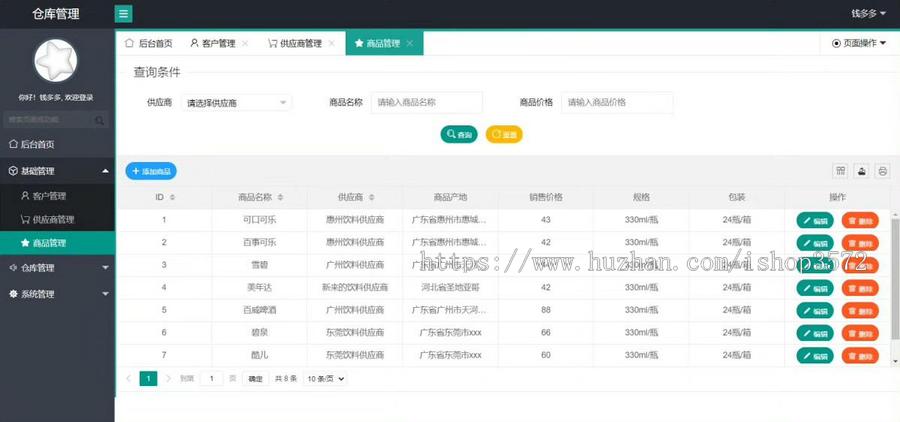Edit the 可口可乐 row
The width and height of the screenshot is (900, 422).
click(x=815, y=220)
